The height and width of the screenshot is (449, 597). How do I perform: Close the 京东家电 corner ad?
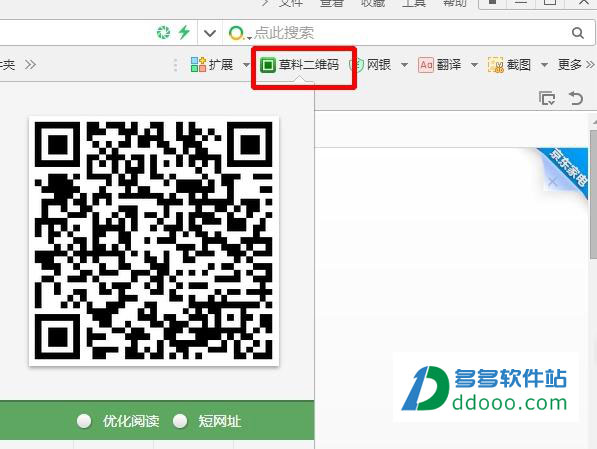pos(552,182)
